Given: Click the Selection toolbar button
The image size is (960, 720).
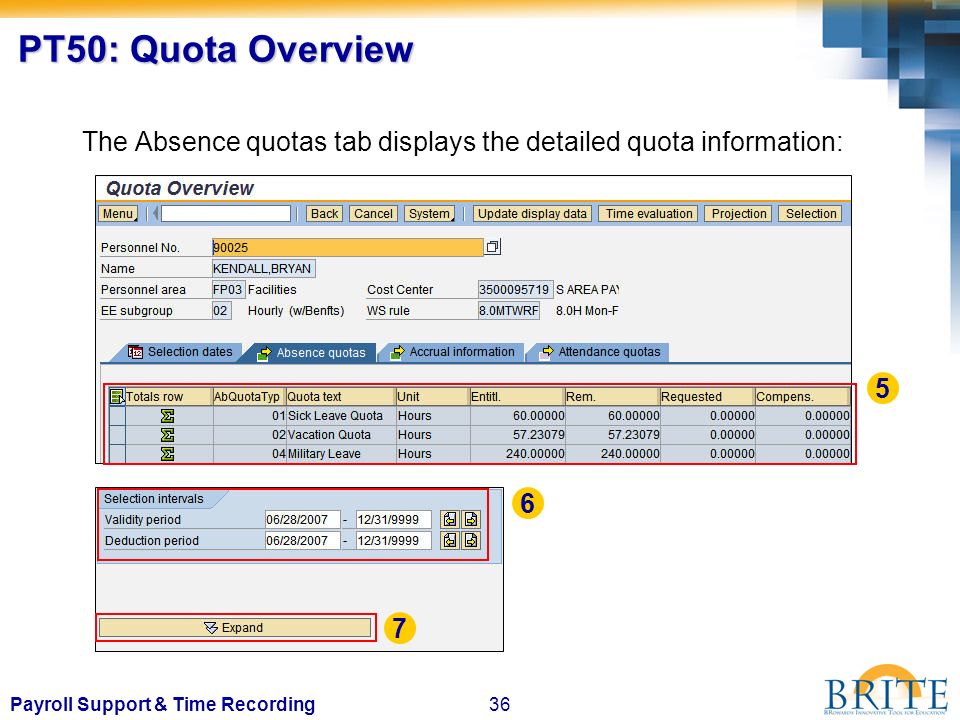Looking at the screenshot, I should 811,214.
